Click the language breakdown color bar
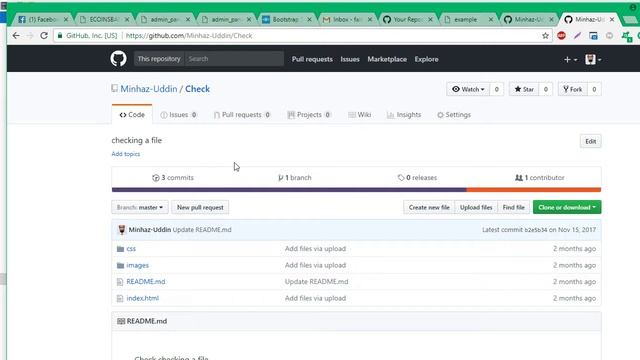Viewport: 640px width, 360px height. pyautogui.click(x=356, y=190)
